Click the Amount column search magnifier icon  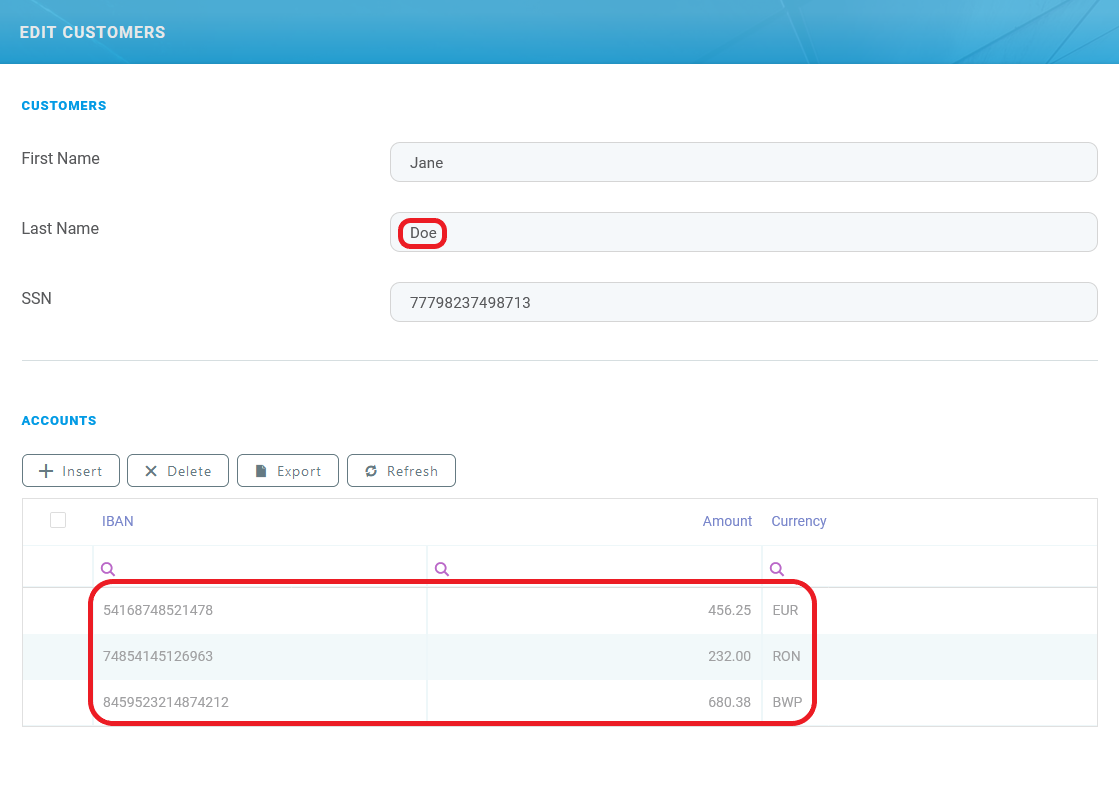pyautogui.click(x=442, y=569)
